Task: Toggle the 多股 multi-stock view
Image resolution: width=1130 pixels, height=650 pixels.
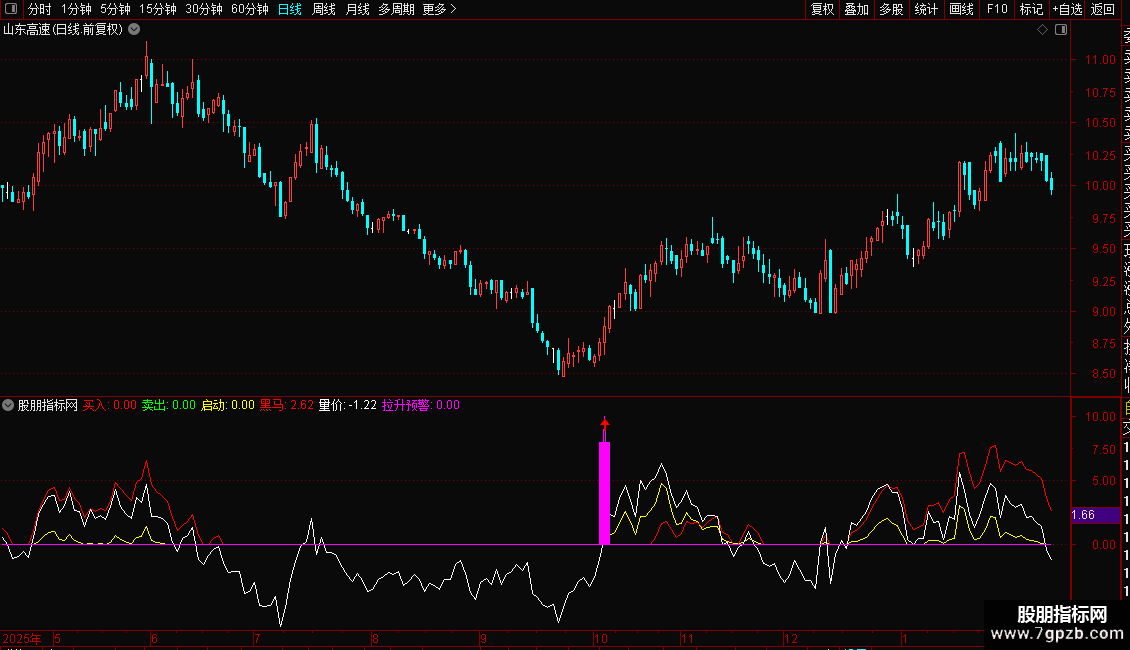Action: pyautogui.click(x=891, y=10)
